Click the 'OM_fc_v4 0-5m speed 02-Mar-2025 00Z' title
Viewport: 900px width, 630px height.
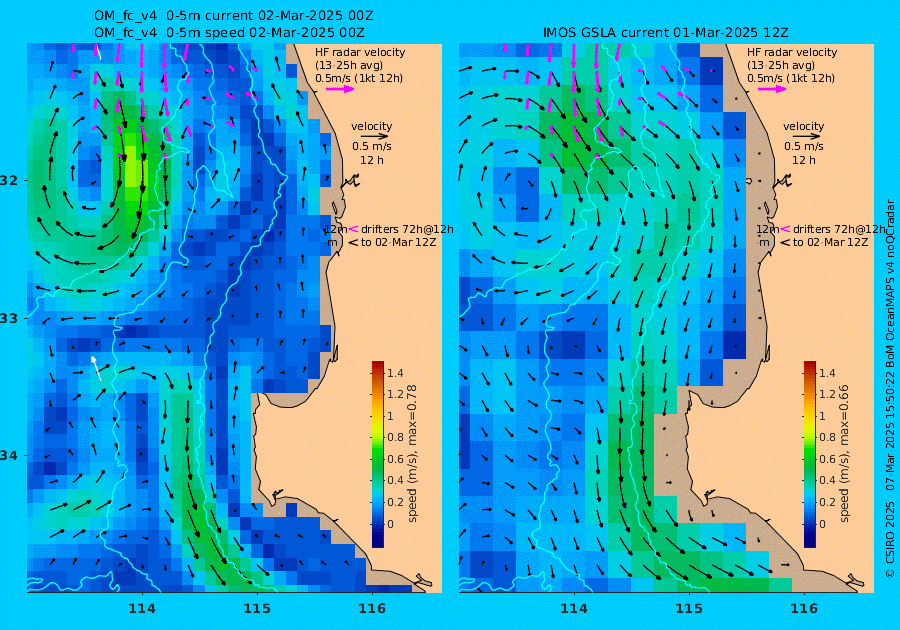tap(229, 32)
